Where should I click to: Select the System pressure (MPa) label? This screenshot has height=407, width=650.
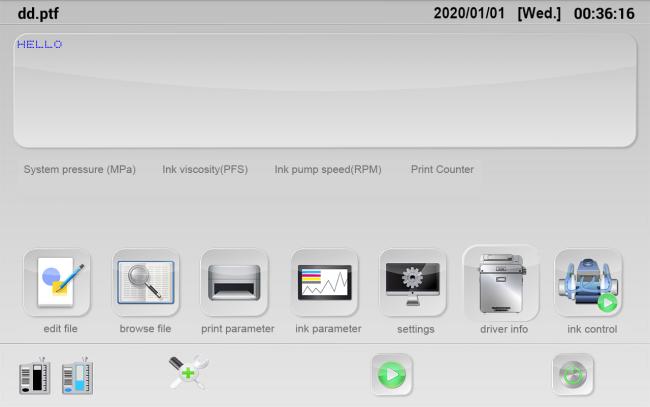pos(79,169)
